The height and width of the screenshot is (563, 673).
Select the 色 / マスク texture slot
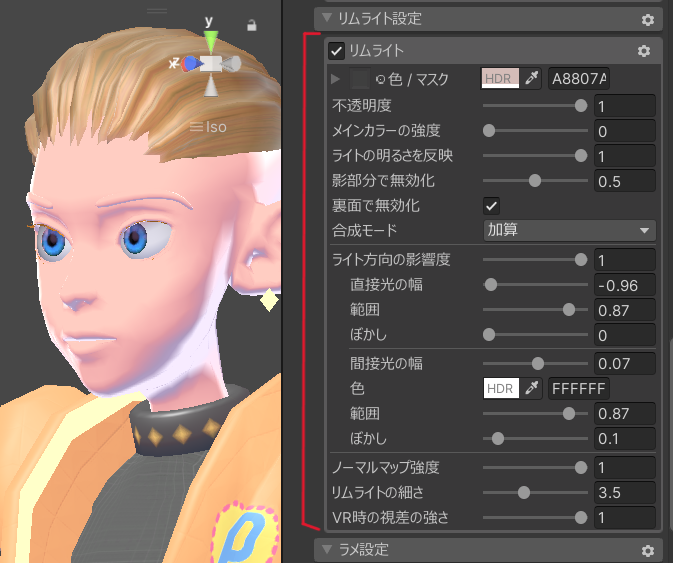pos(360,78)
